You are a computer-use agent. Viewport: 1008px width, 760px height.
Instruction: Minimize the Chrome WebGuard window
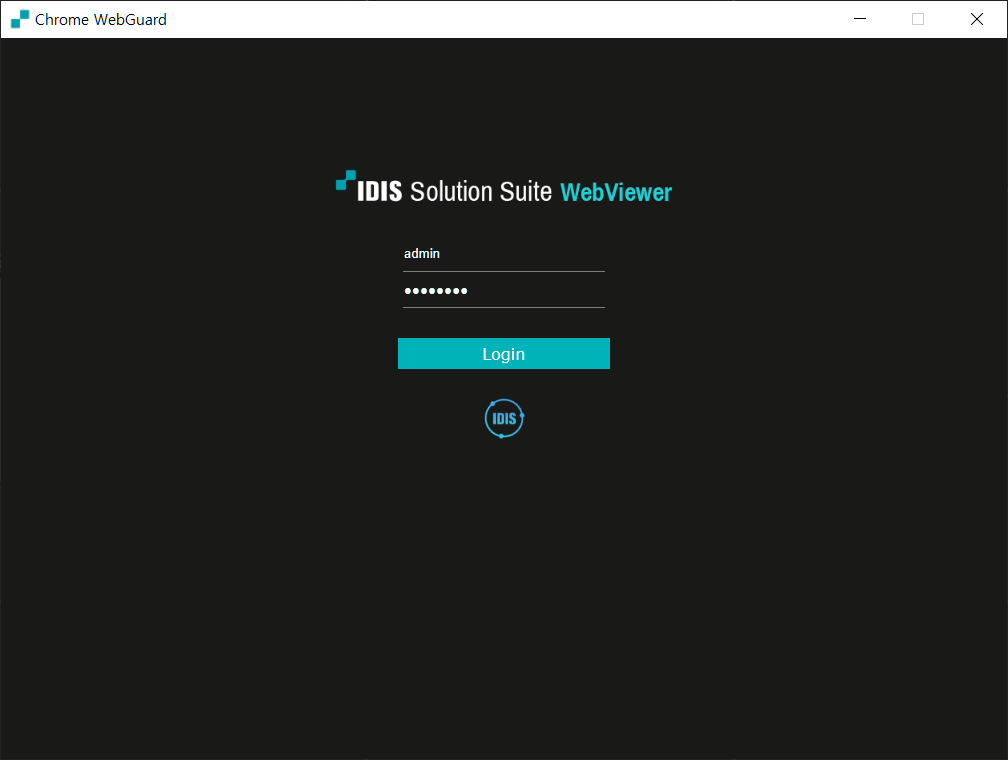tap(860, 19)
